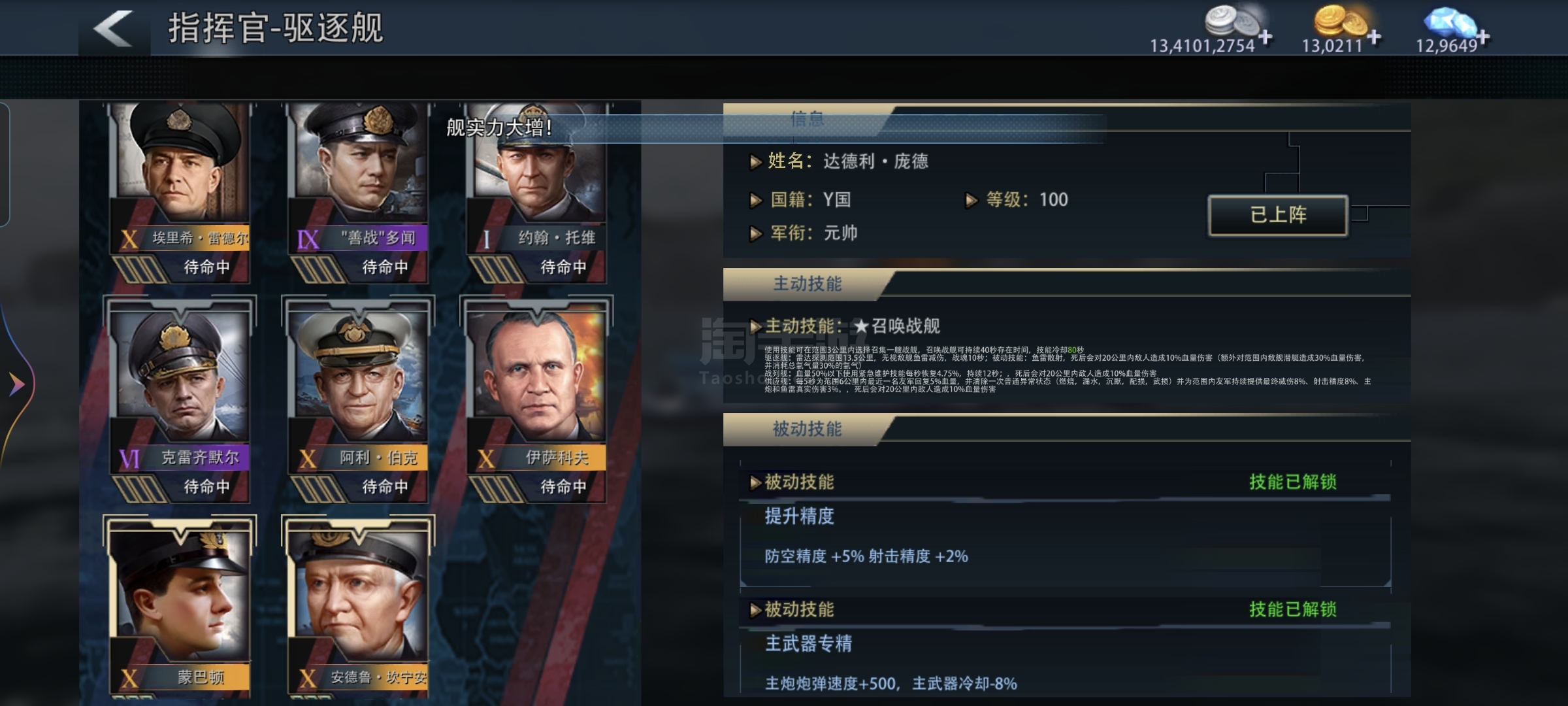This screenshot has height=706, width=1568.
Task: Add silver coins via plus icon
Action: click(x=1266, y=37)
